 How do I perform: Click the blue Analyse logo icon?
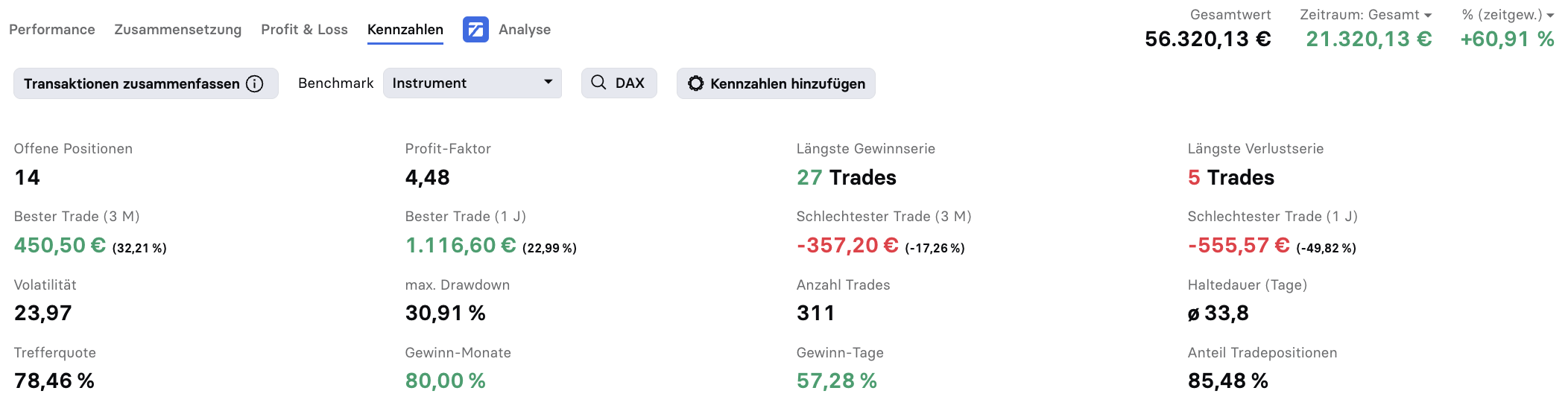[475, 30]
